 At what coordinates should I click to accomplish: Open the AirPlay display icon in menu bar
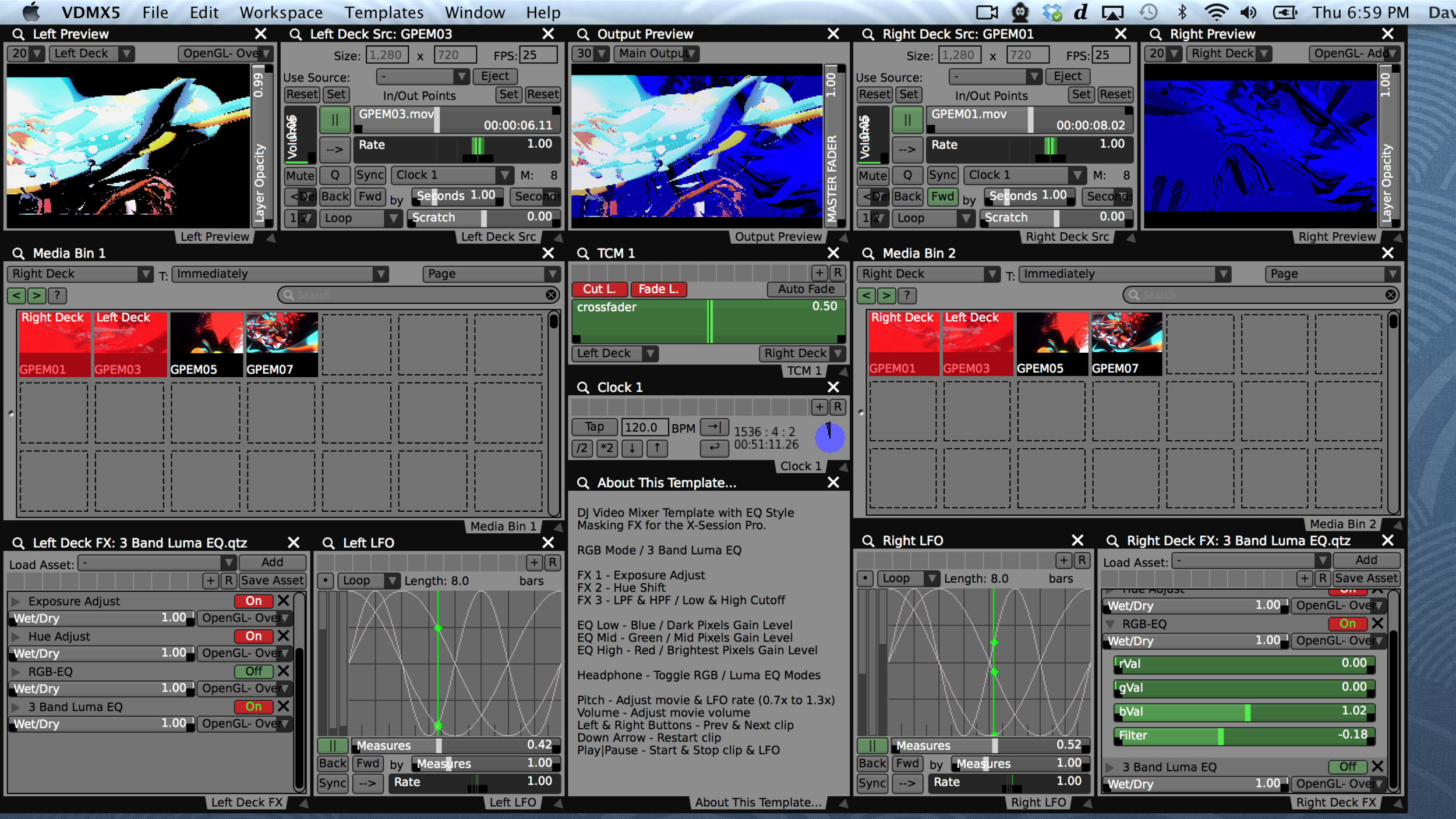pyautogui.click(x=1112, y=12)
